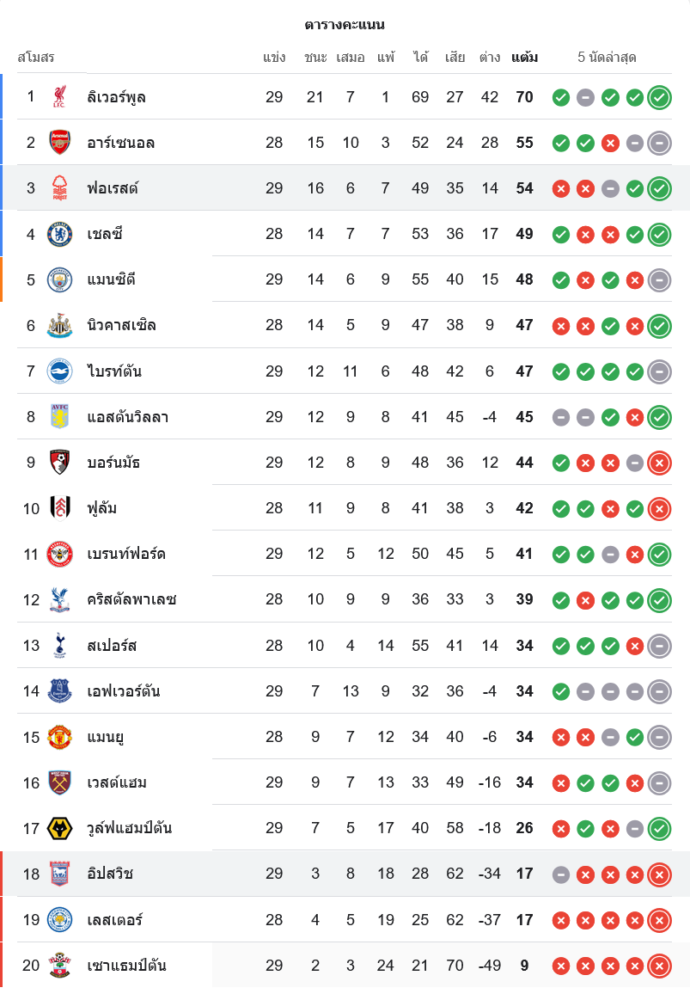Click the Tottenham Spurs club crest
This screenshot has height=1000, width=690.
(x=59, y=645)
